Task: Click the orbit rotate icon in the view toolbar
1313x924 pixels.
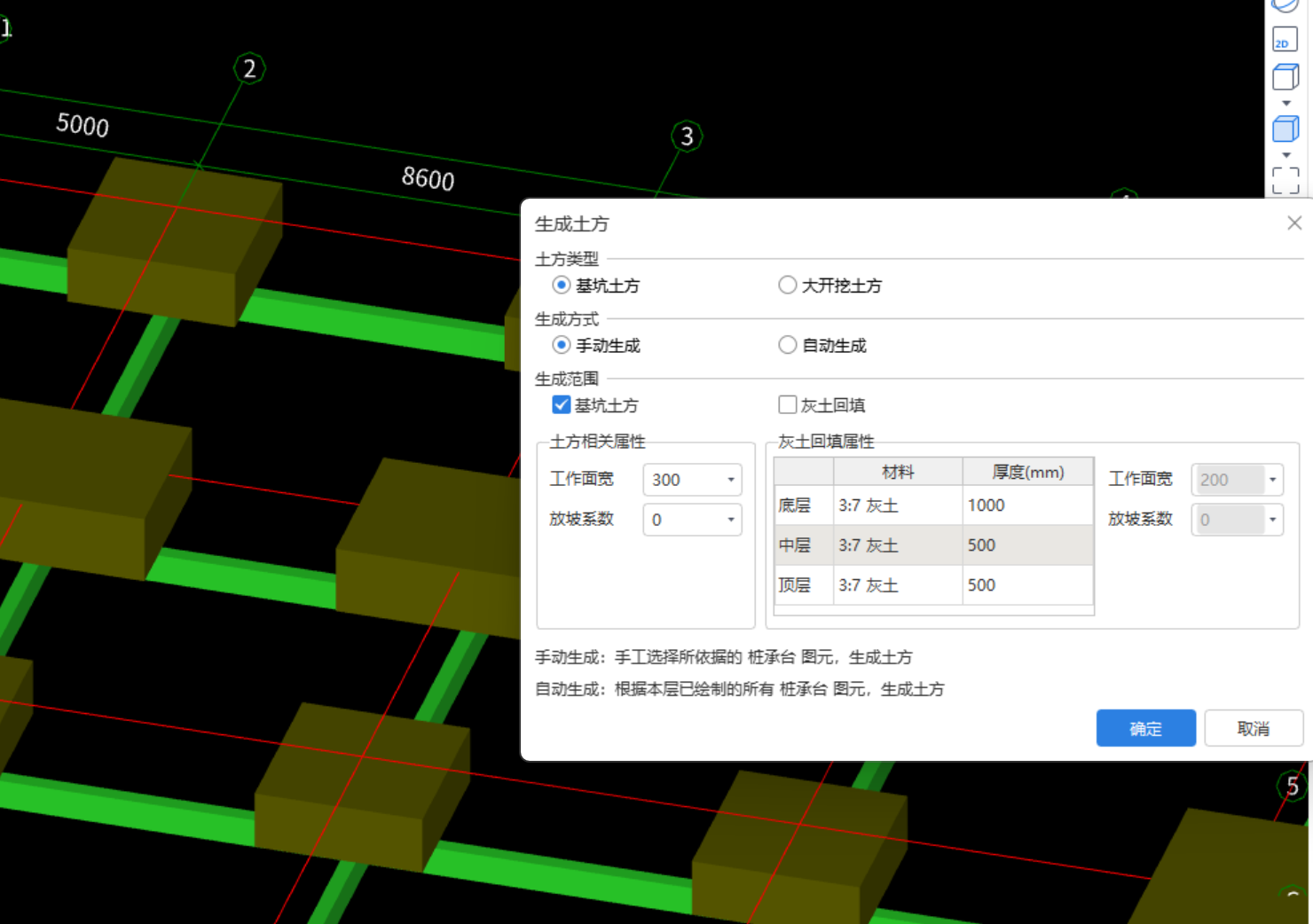Action: click(x=1285, y=6)
